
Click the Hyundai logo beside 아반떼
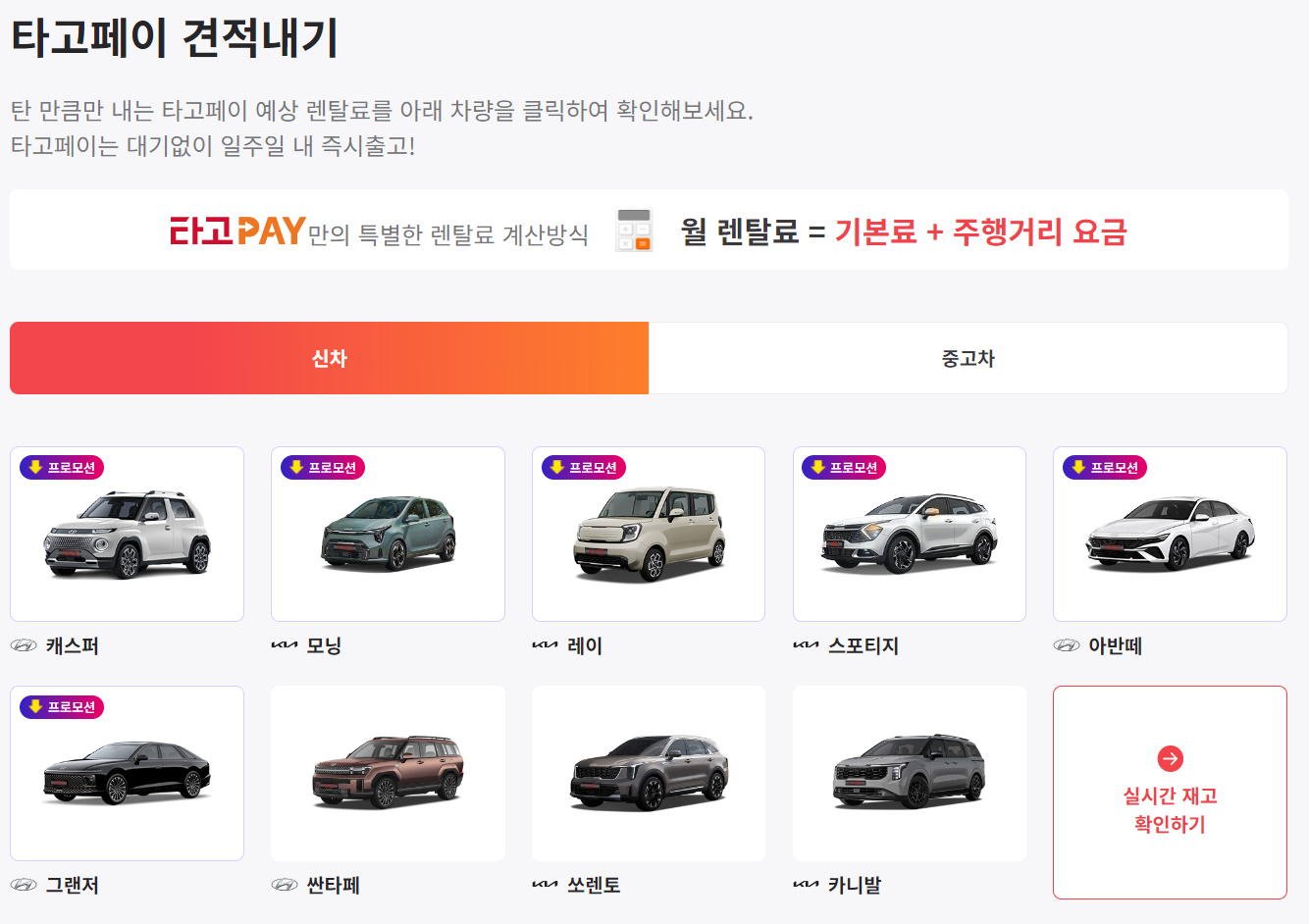(1067, 645)
